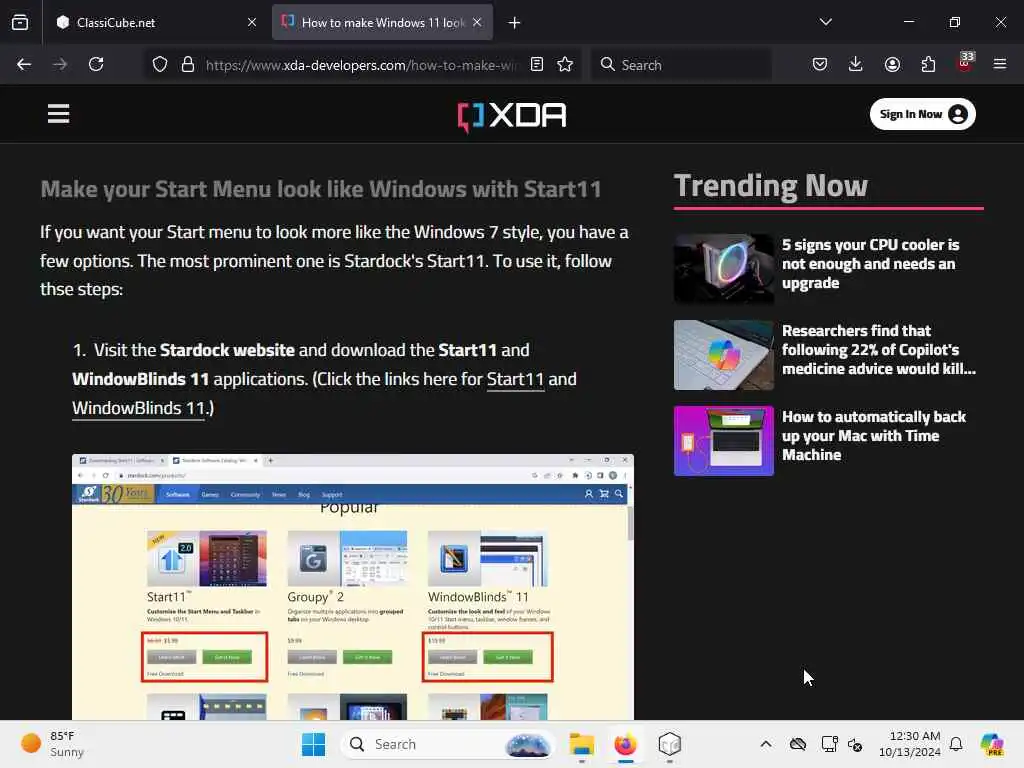Image resolution: width=1024 pixels, height=768 pixels.
Task: Toggle reader view for this page
Action: point(537,64)
